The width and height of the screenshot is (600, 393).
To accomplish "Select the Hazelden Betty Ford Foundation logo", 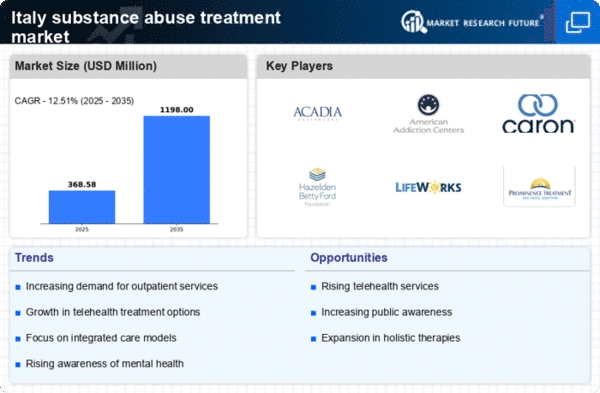I will (x=317, y=187).
